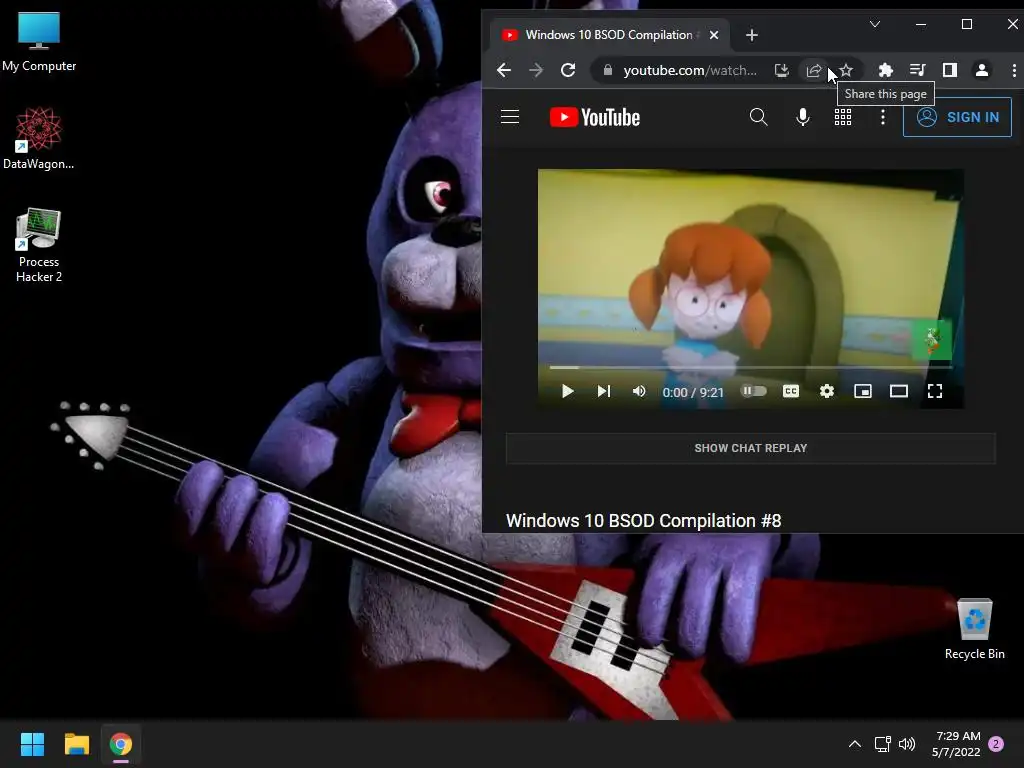Toggle autoplay switch in player
This screenshot has height=768, width=1024.
(753, 391)
